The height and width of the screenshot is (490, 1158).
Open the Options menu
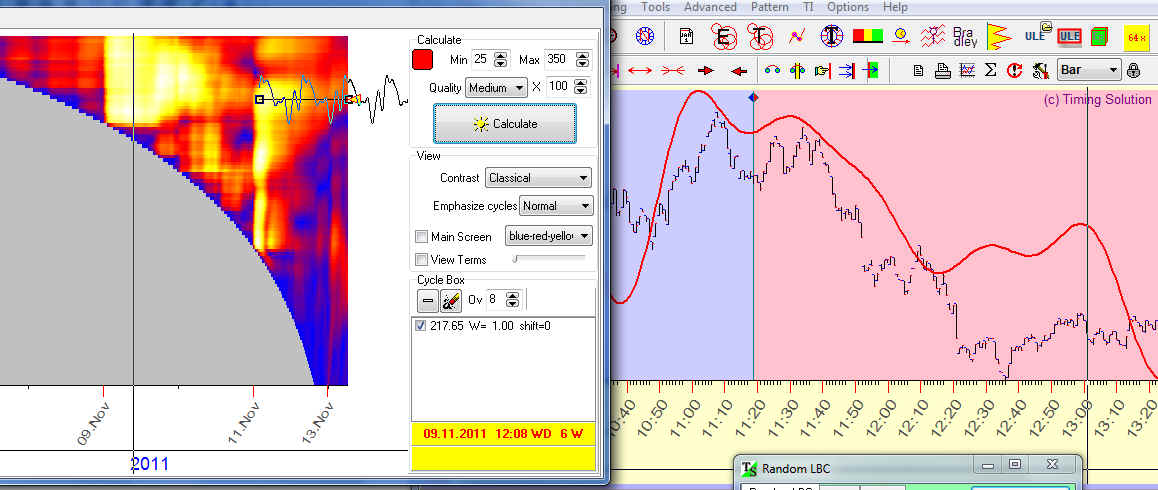(x=847, y=7)
